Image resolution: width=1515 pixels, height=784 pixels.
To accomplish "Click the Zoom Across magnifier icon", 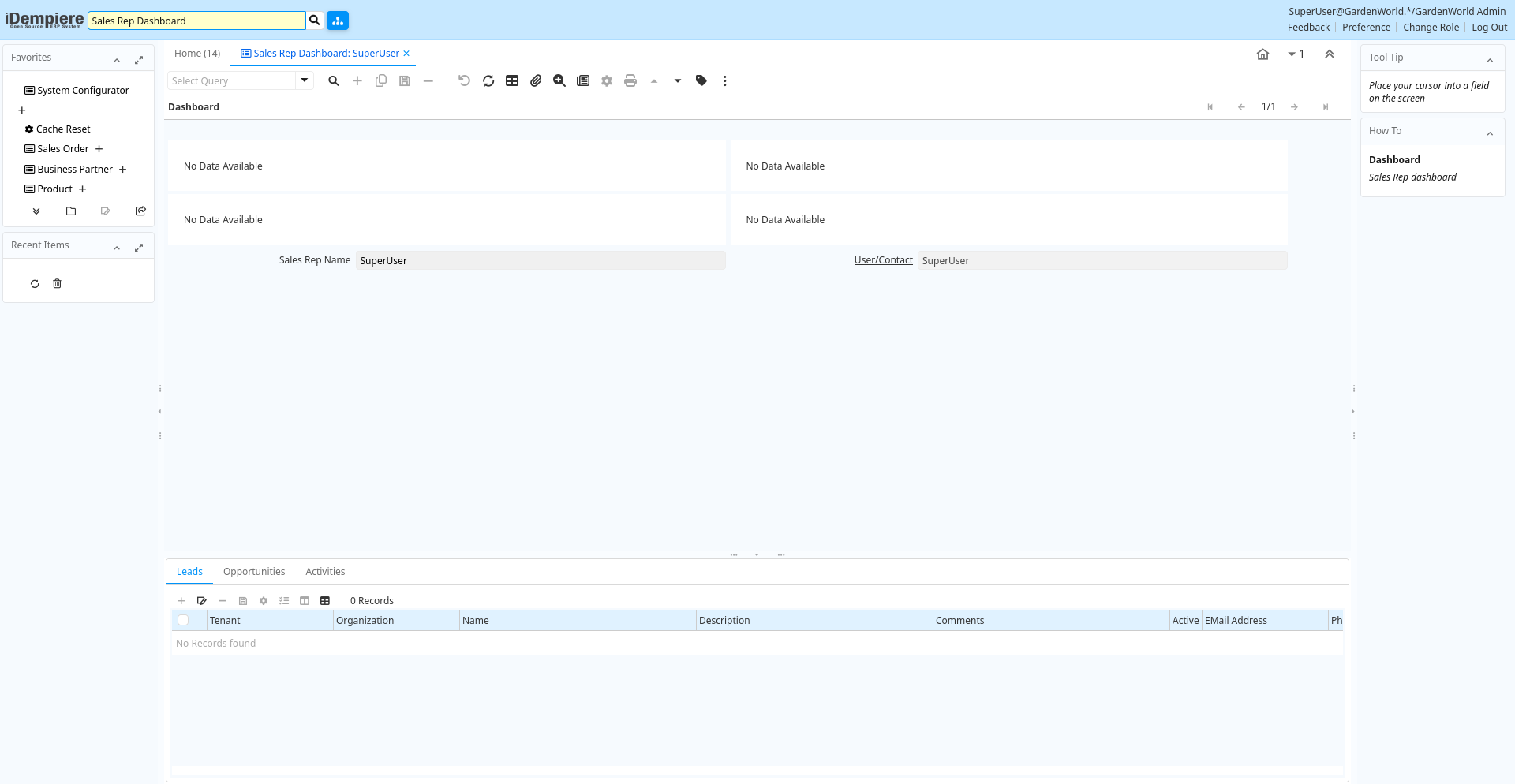I will [559, 80].
